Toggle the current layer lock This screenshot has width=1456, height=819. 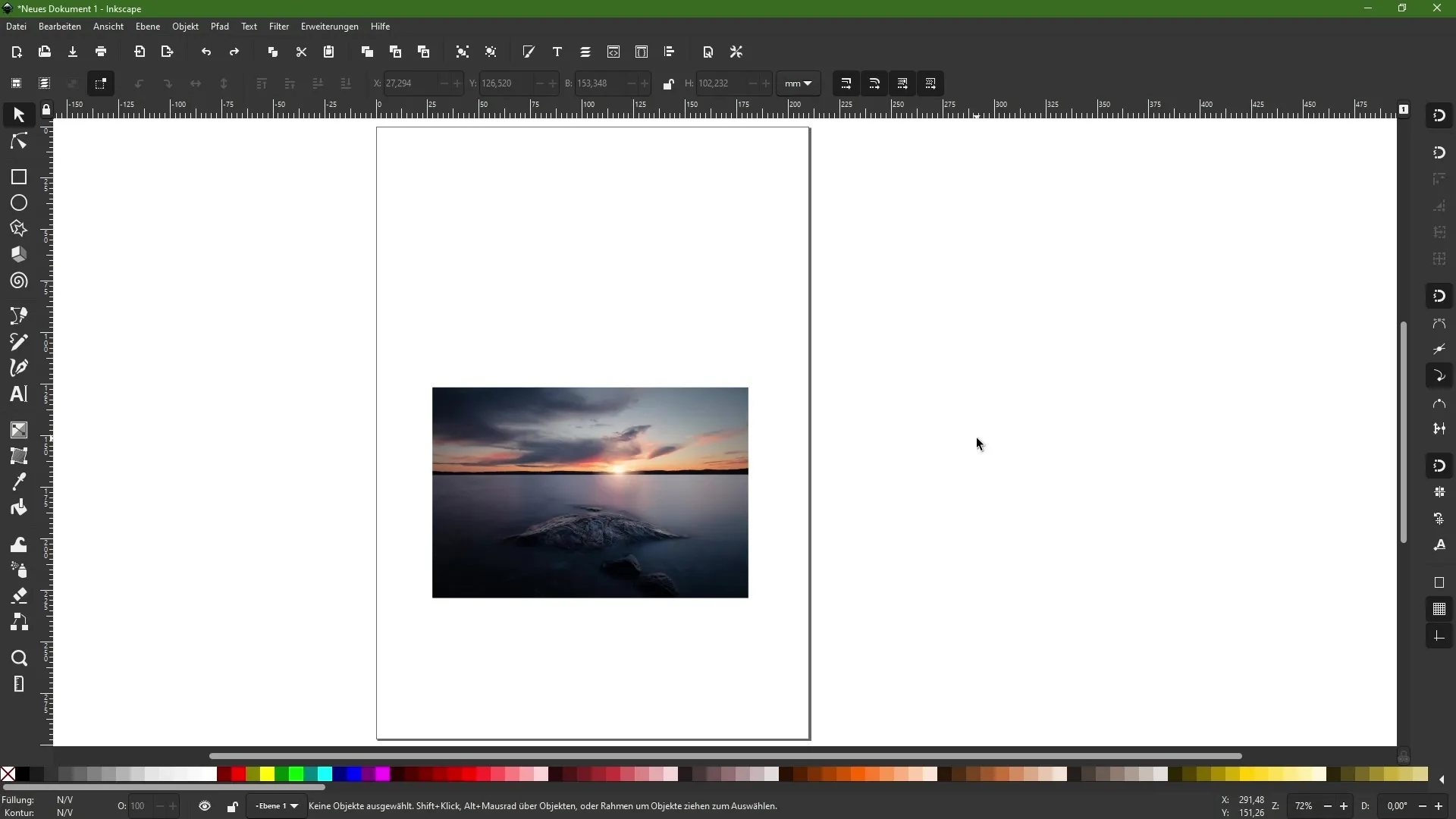[x=232, y=806]
